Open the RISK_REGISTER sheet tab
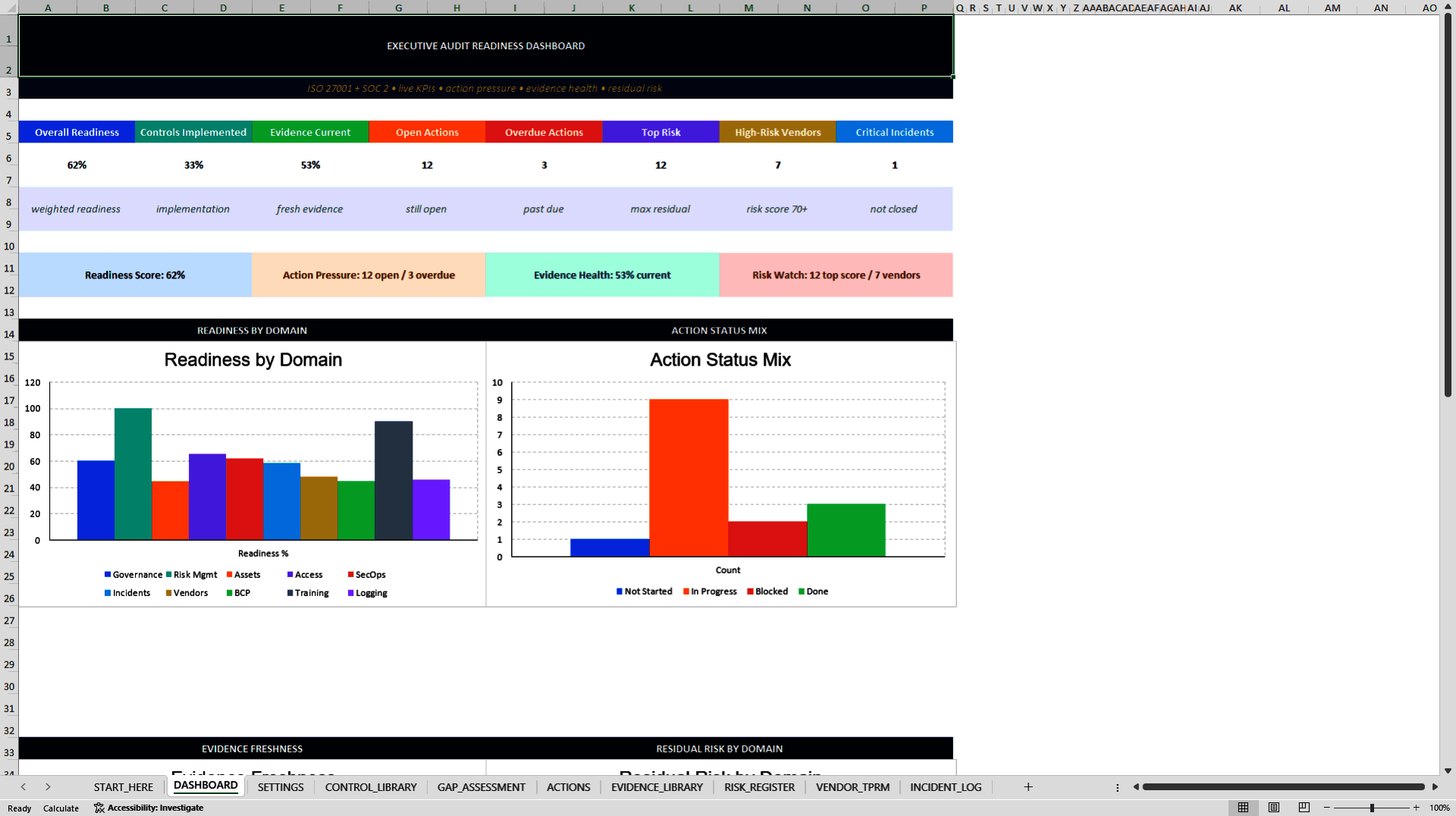The height and width of the screenshot is (816, 1456). point(760,787)
